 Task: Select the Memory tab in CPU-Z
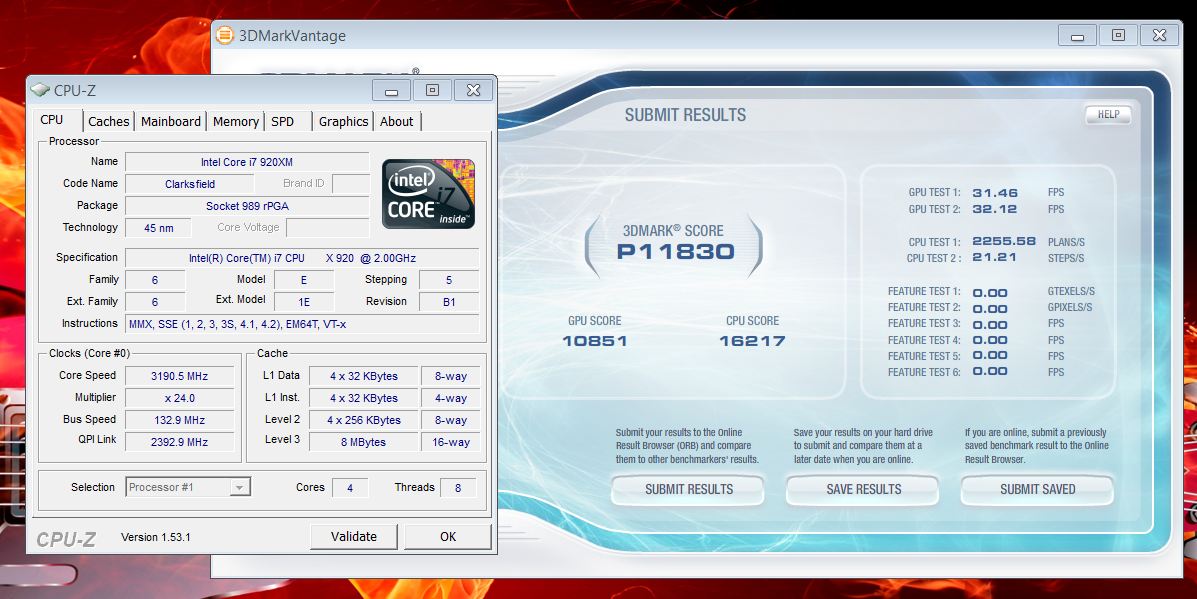[x=236, y=121]
